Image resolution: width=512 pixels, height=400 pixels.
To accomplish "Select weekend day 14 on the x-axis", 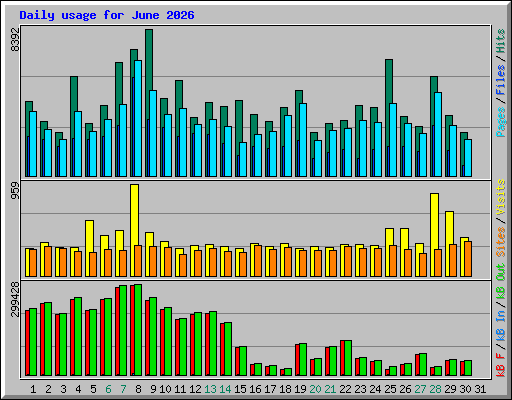I will [x=225, y=389].
